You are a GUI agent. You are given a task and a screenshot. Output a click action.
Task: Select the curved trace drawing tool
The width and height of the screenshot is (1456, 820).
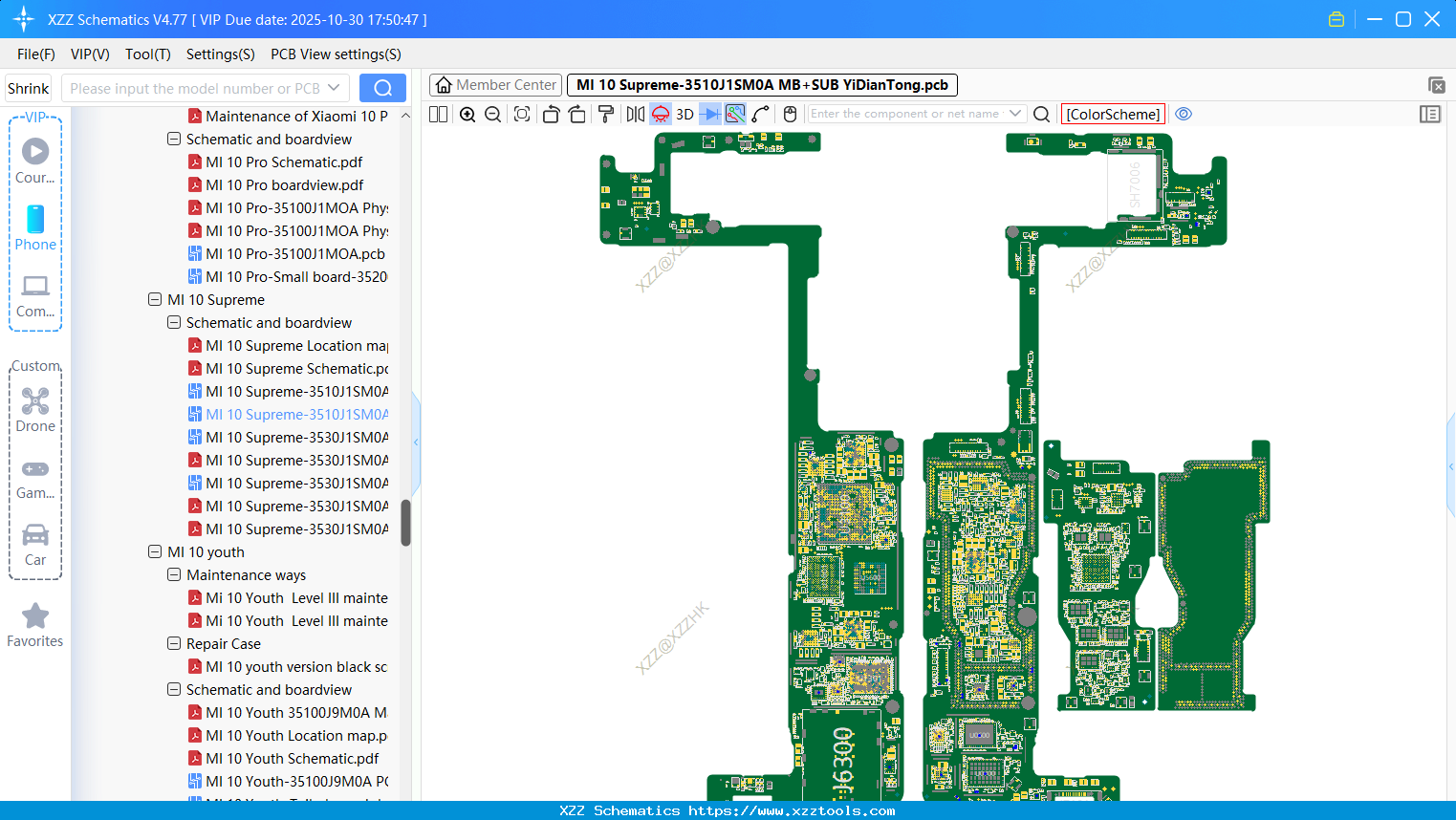[760, 114]
